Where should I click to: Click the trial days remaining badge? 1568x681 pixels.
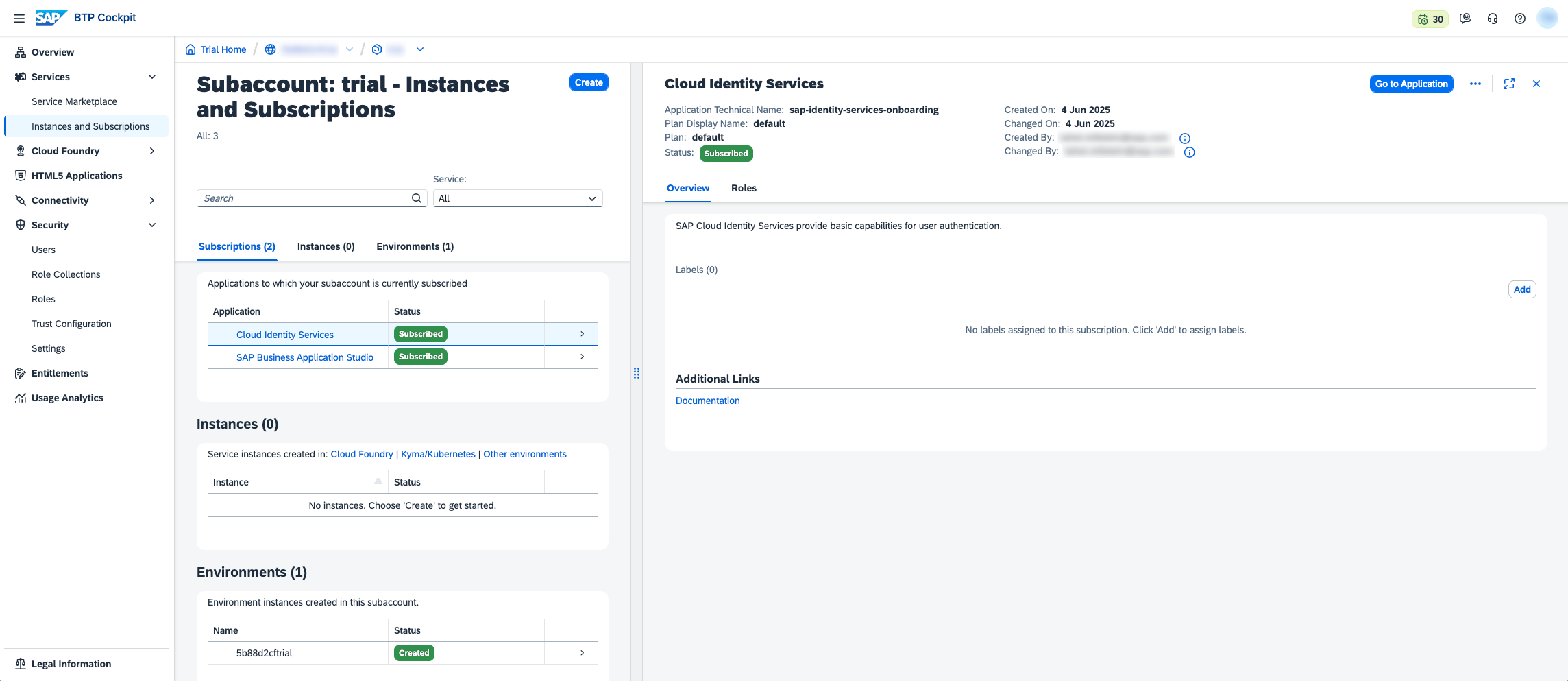pyautogui.click(x=1430, y=19)
